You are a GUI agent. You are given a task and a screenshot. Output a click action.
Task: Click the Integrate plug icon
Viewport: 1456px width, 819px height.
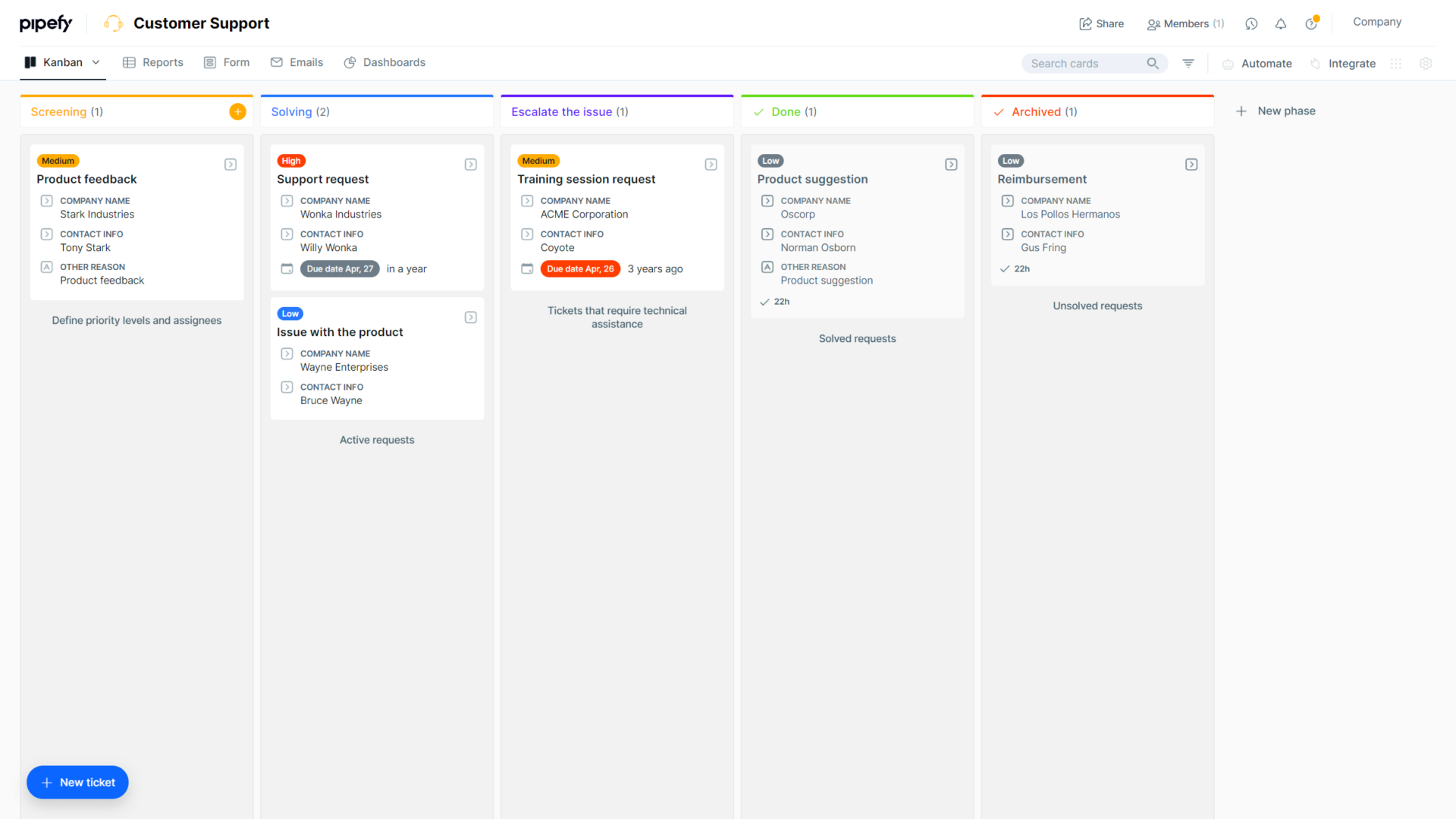click(1315, 64)
